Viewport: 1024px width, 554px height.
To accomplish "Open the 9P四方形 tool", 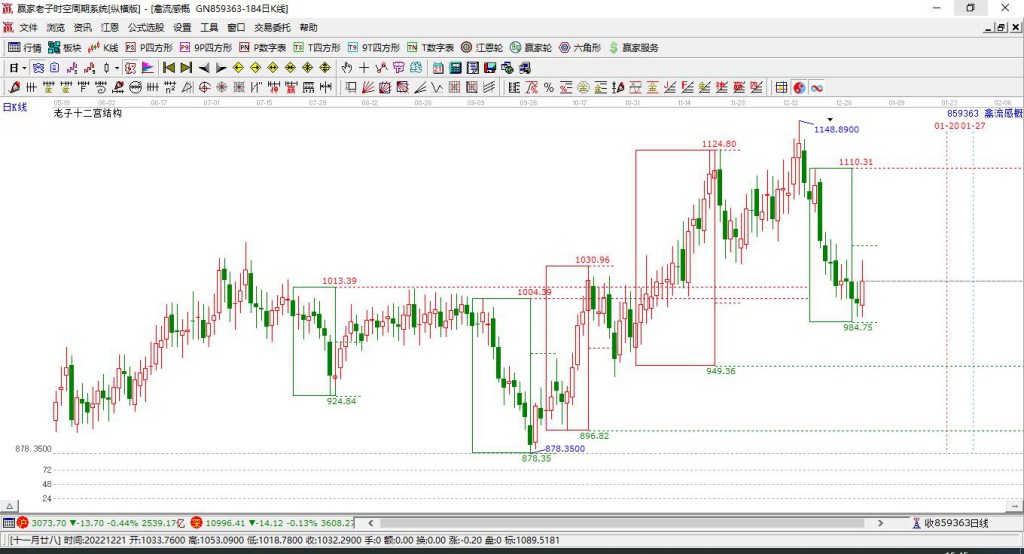I will [x=206, y=47].
